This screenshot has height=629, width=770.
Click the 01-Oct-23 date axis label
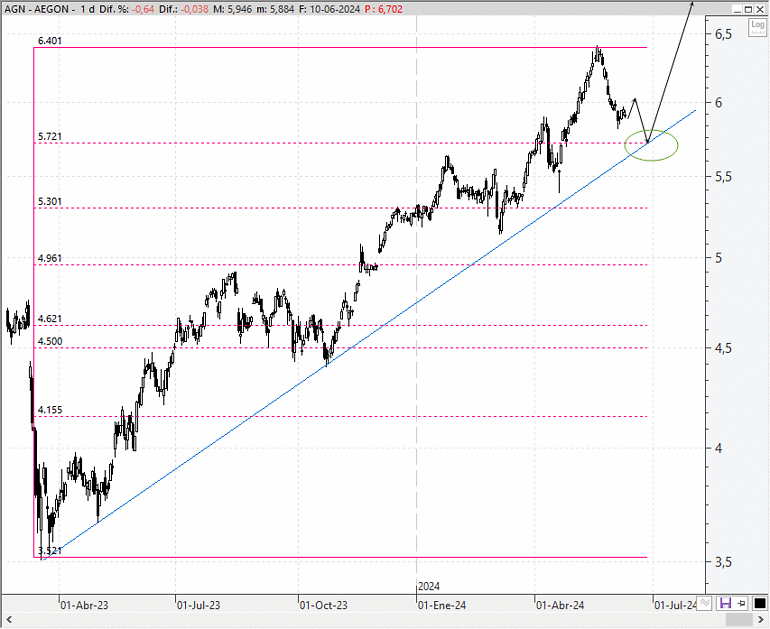click(323, 605)
